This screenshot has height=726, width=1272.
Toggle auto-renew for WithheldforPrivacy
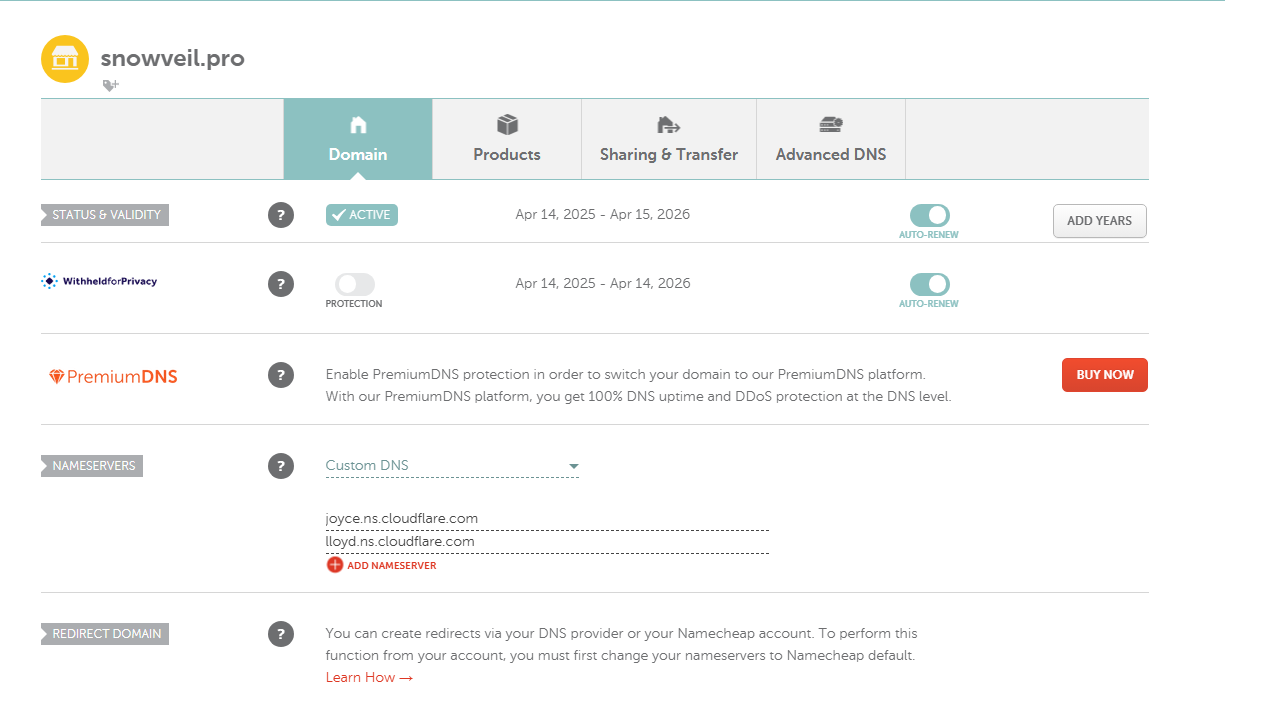pyautogui.click(x=929, y=284)
